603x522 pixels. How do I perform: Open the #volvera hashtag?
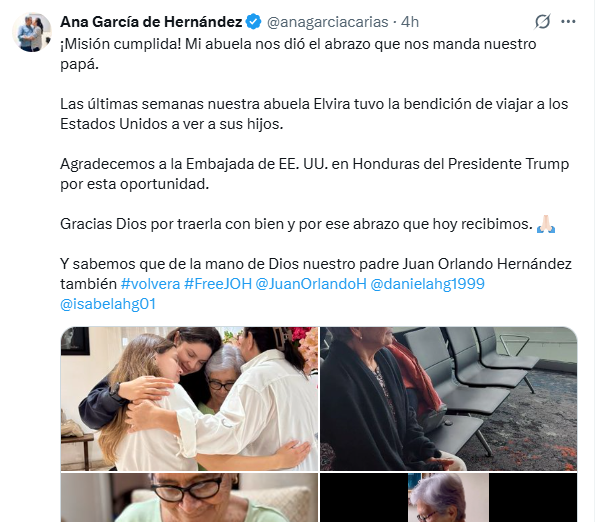click(150, 284)
